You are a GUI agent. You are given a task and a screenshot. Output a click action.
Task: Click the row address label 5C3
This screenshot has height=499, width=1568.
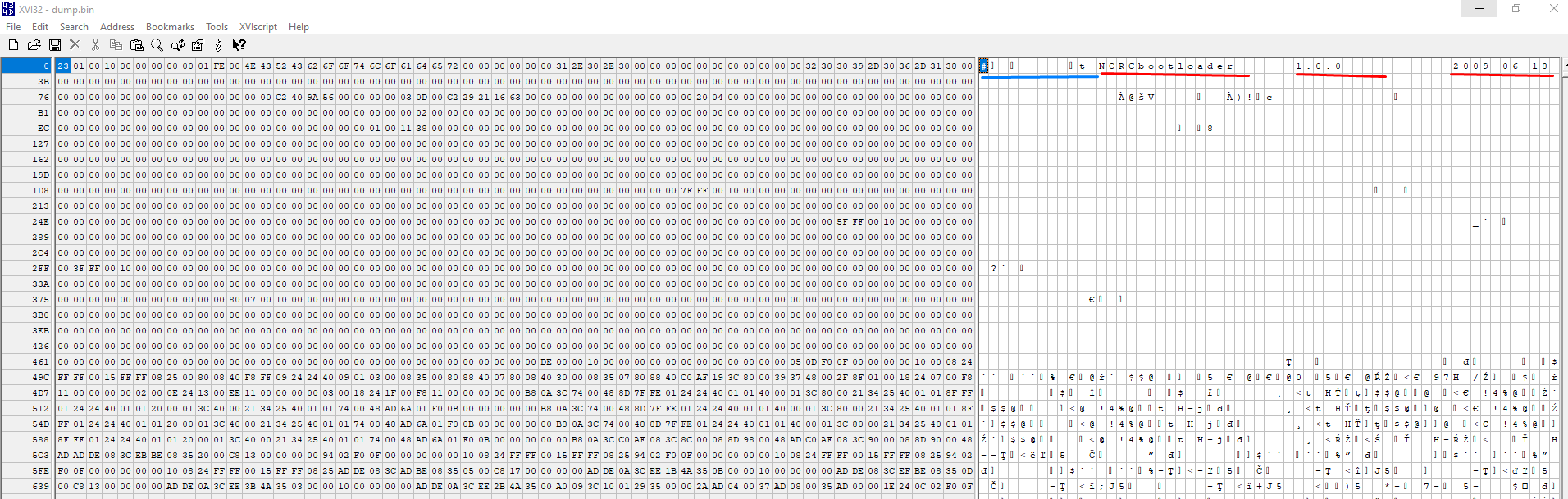pos(28,455)
